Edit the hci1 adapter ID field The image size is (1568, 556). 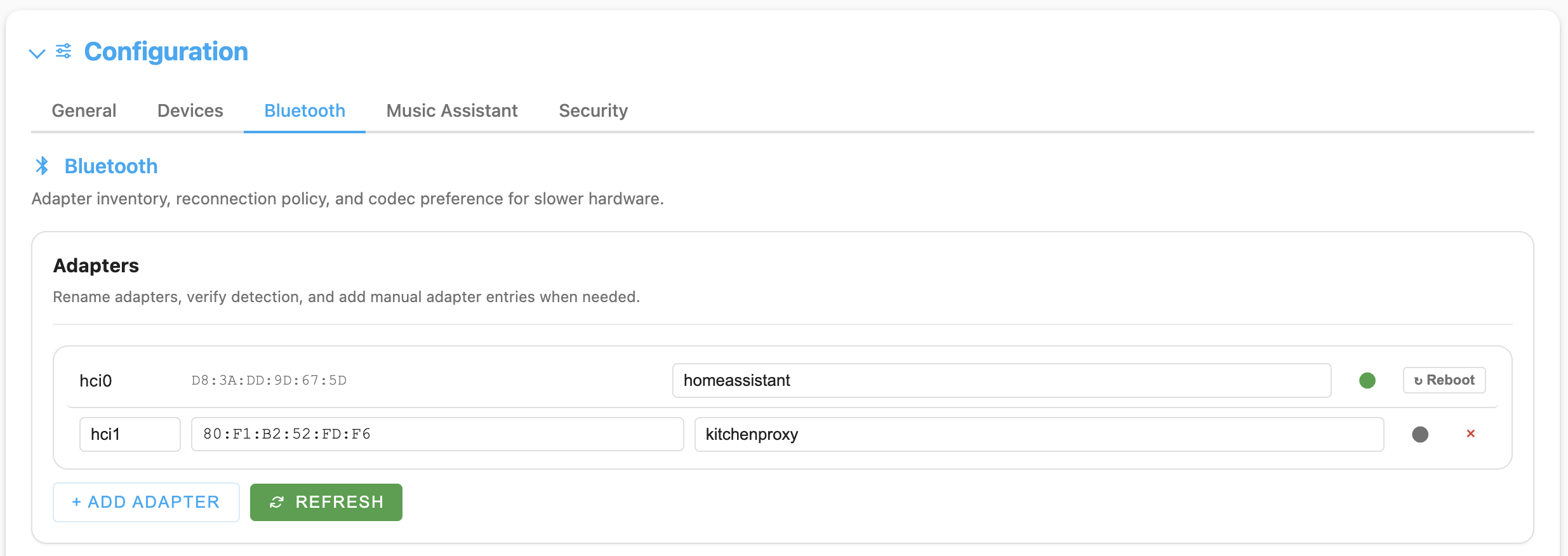[130, 434]
